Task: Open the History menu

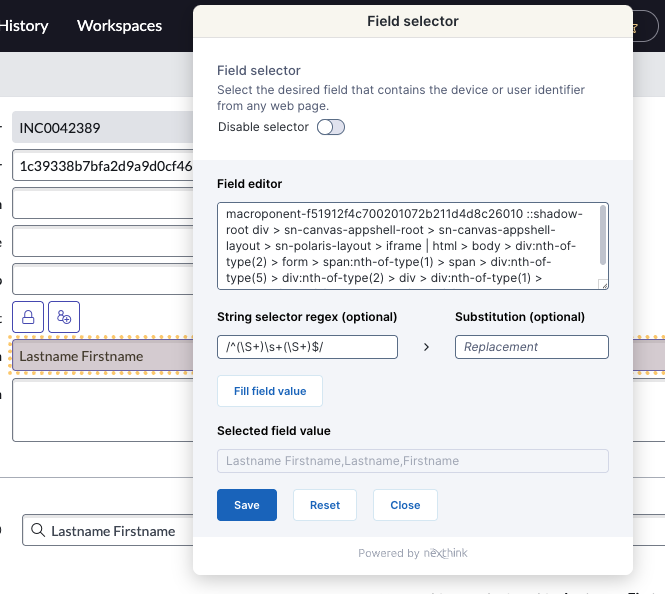Action: coord(24,26)
